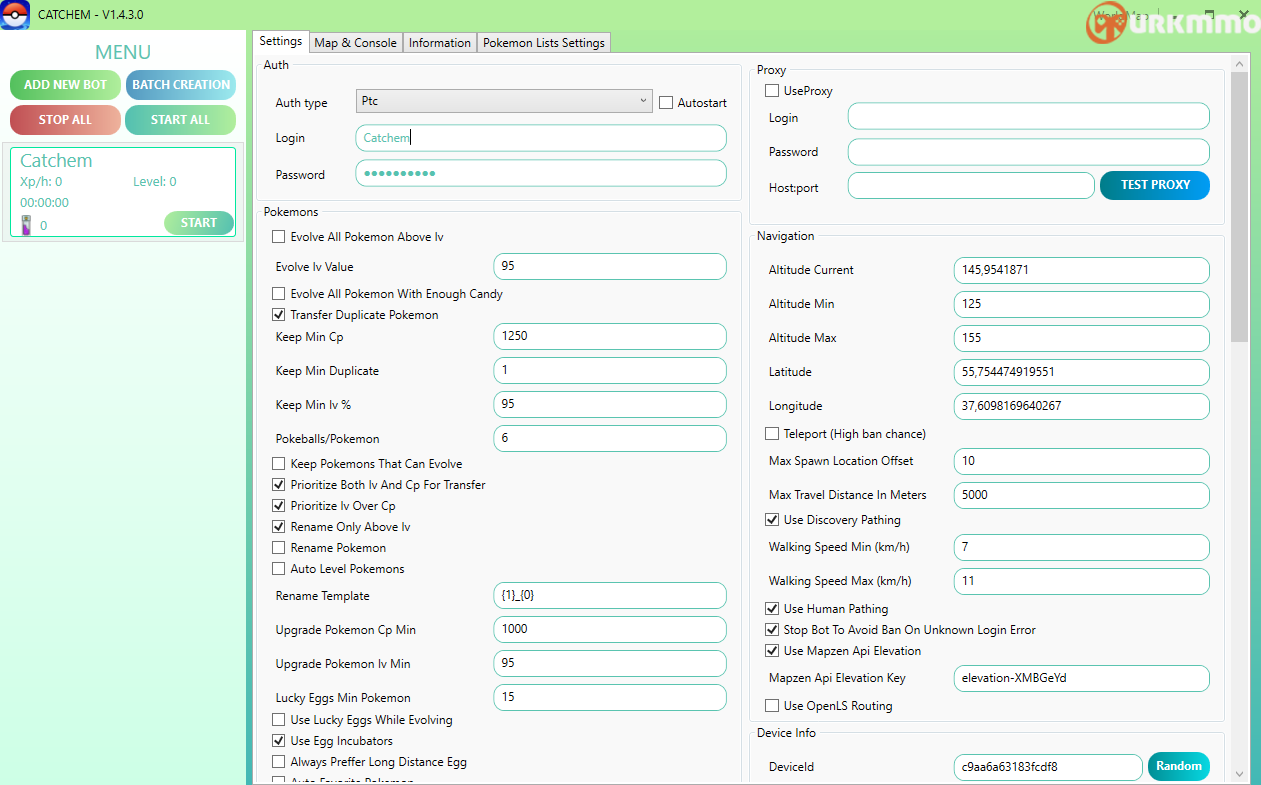
Task: Edit the Mapzen Api Elevation Key field
Action: click(1082, 678)
